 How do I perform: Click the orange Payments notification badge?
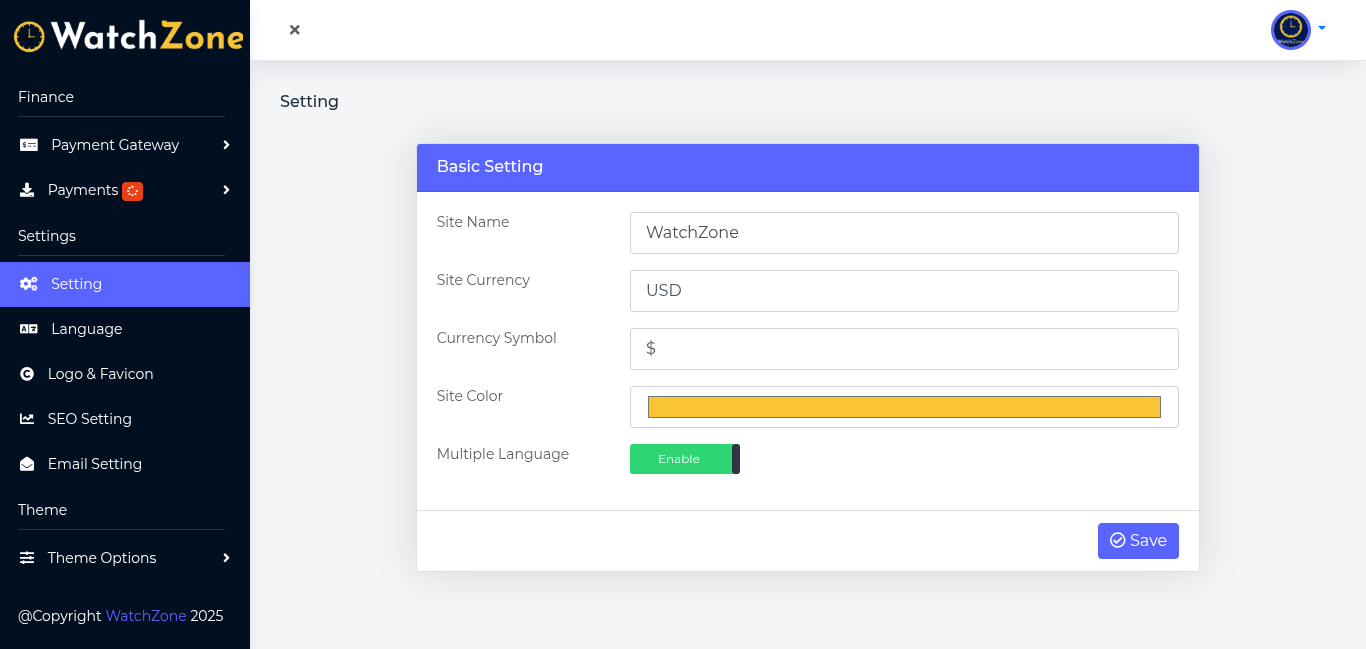point(132,191)
